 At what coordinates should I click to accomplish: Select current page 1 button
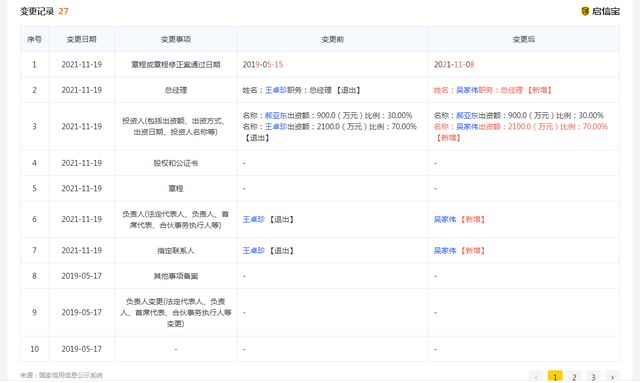click(555, 377)
